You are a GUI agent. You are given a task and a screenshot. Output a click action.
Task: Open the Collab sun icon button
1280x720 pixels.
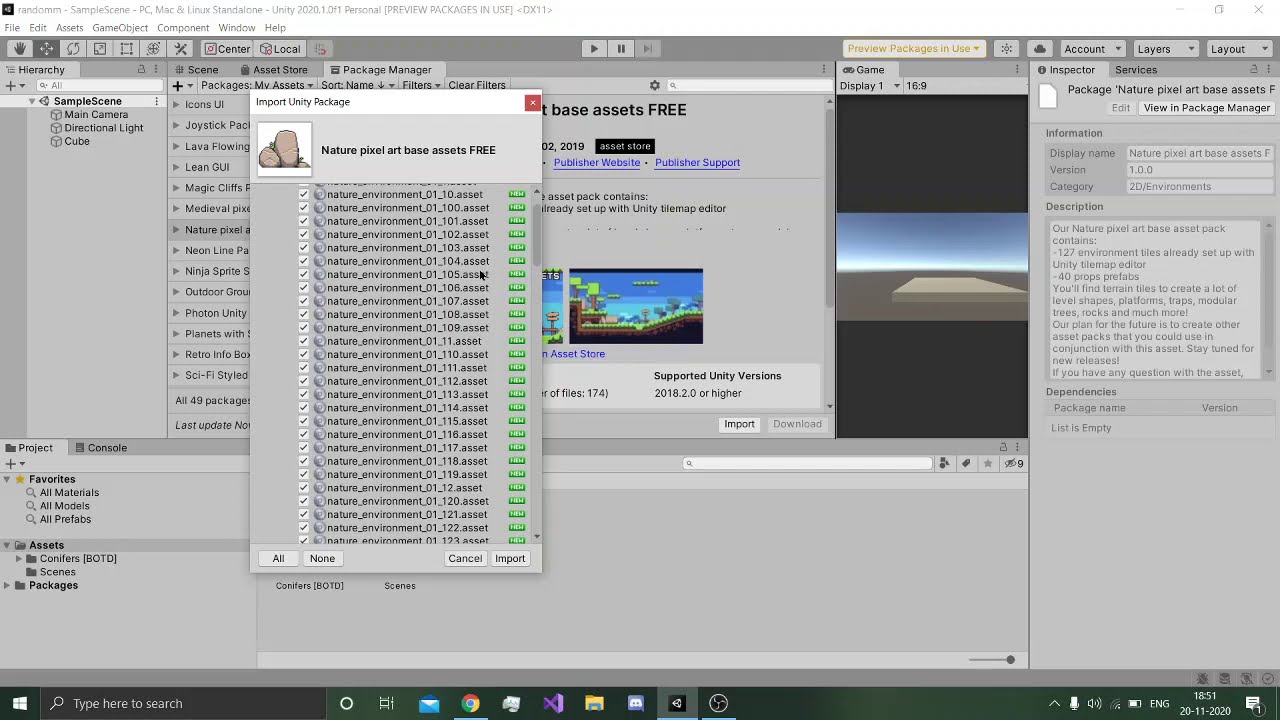tap(1007, 49)
